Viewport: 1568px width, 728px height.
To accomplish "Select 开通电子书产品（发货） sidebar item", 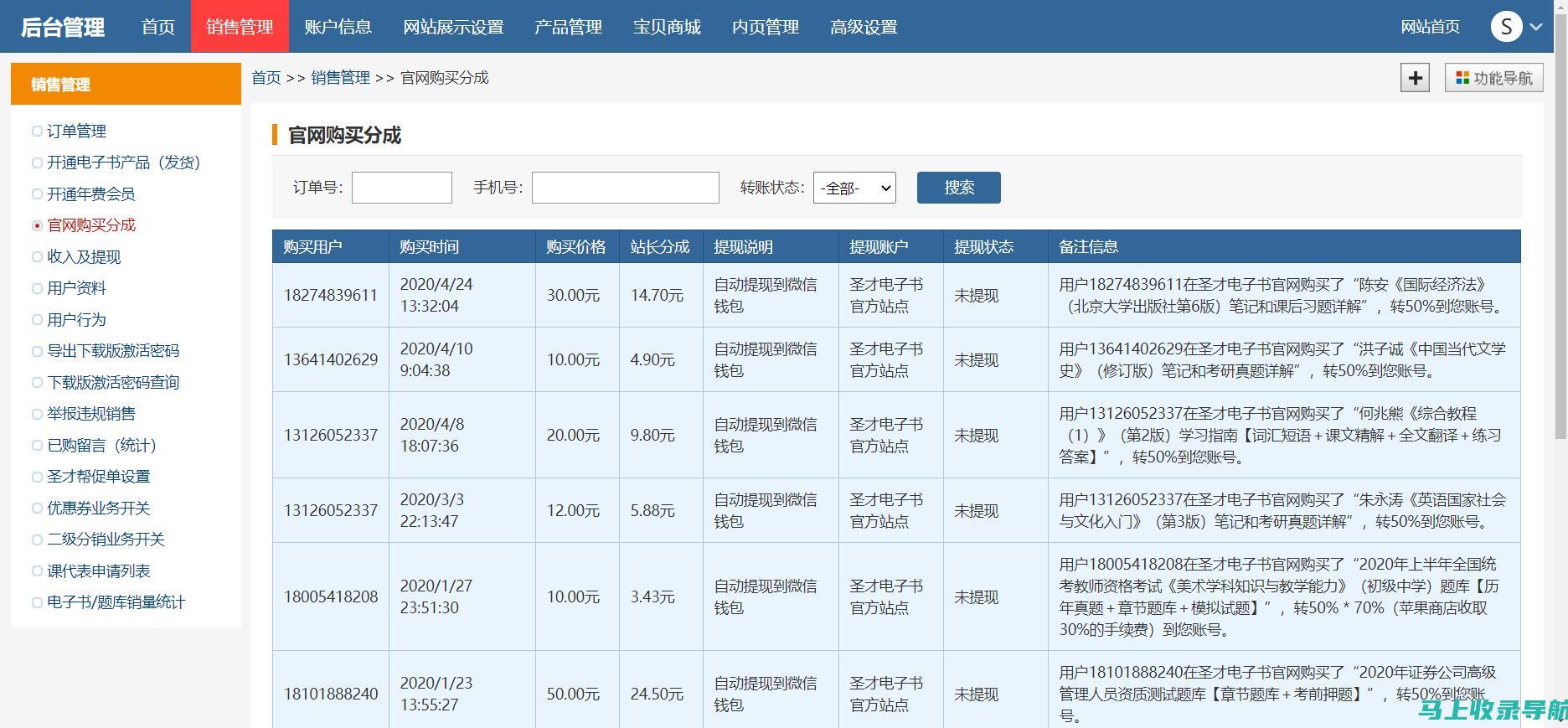I will [123, 163].
